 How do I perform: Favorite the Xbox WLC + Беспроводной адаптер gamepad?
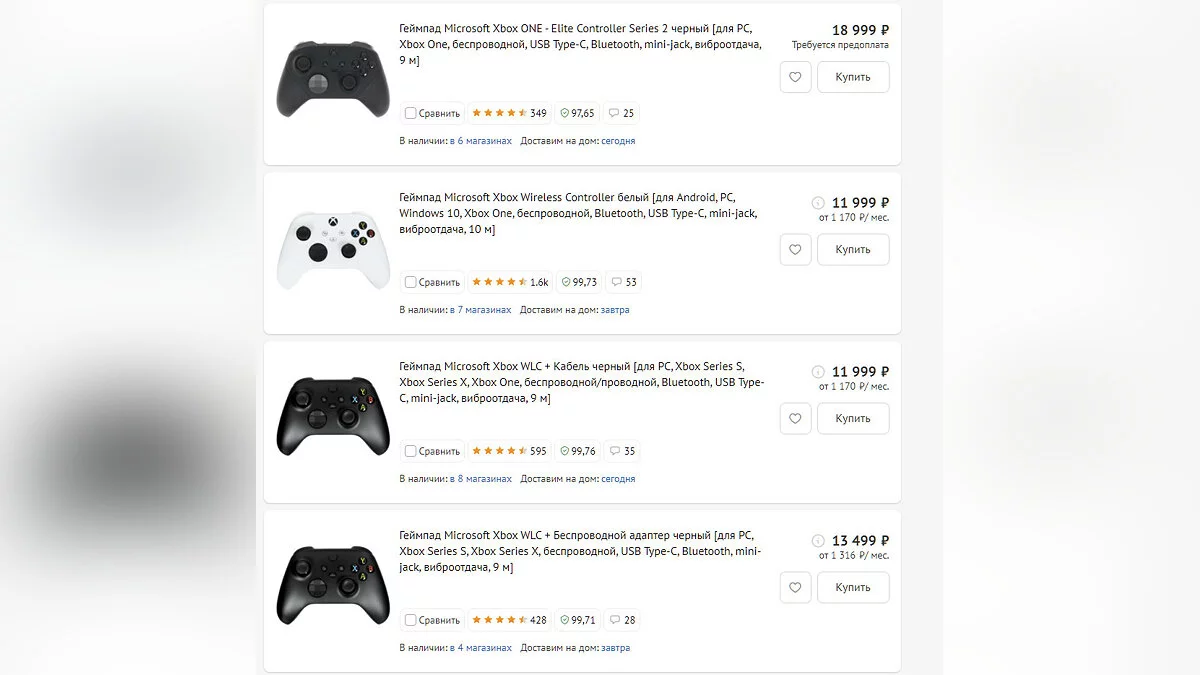coord(795,587)
